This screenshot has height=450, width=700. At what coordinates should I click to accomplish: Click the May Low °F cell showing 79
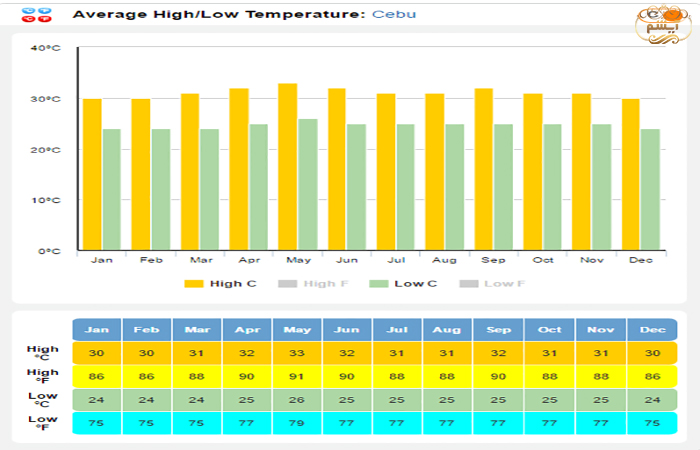[x=297, y=423]
